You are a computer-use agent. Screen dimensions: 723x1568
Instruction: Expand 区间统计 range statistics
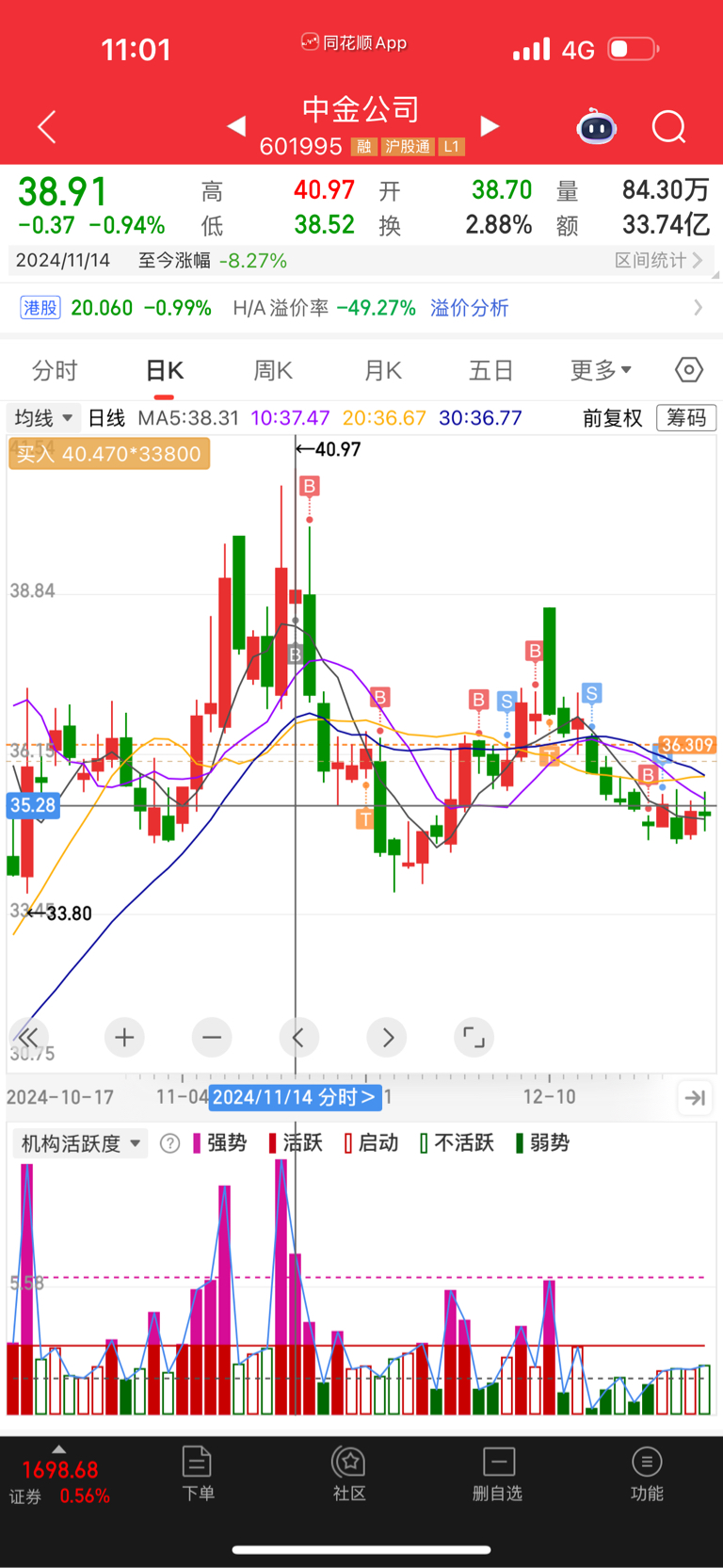(x=659, y=260)
